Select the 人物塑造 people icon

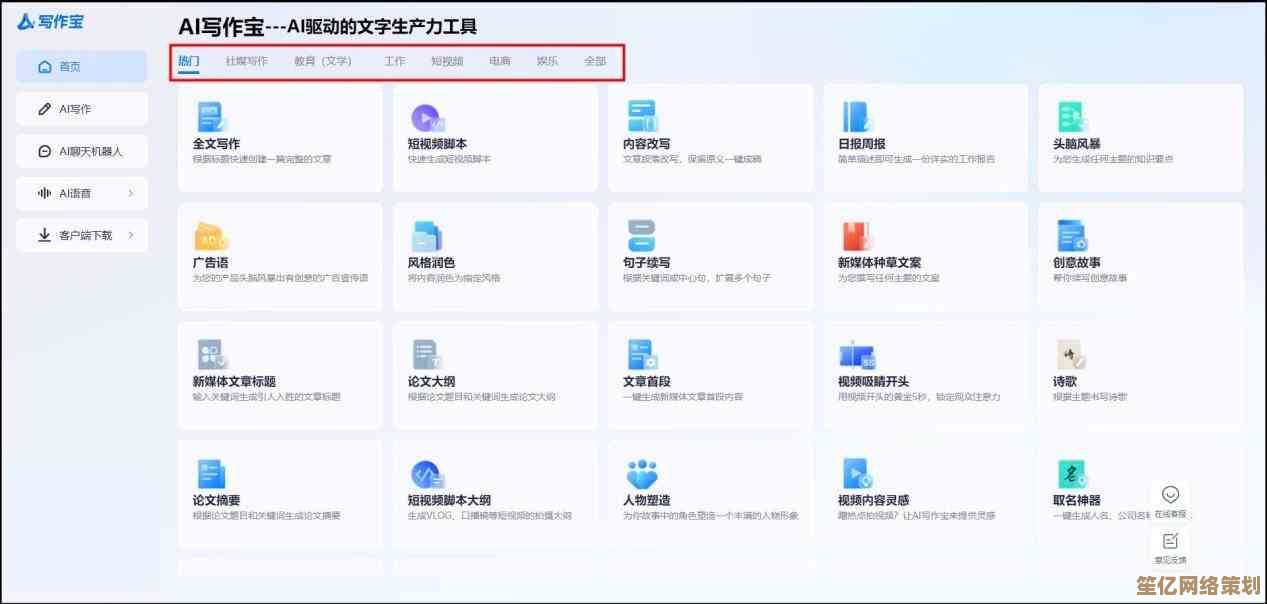pyautogui.click(x=641, y=474)
